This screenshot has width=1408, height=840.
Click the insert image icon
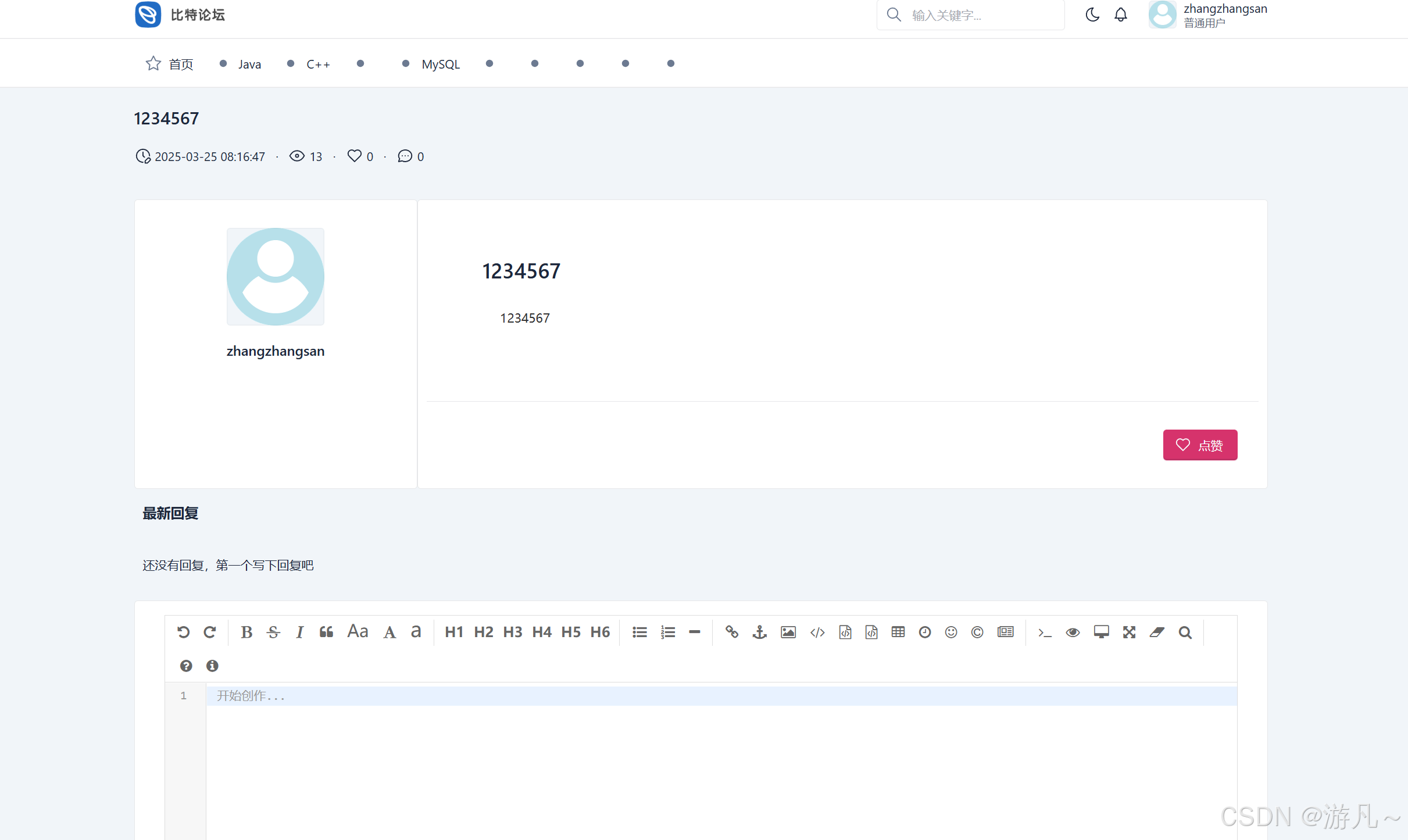[x=788, y=632]
